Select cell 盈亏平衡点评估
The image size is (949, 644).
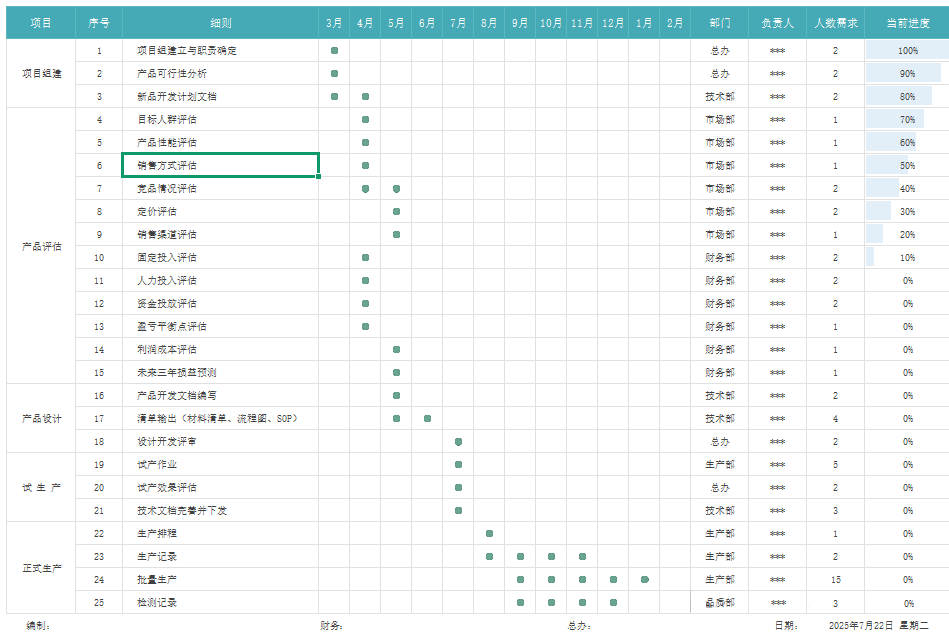click(x=220, y=327)
